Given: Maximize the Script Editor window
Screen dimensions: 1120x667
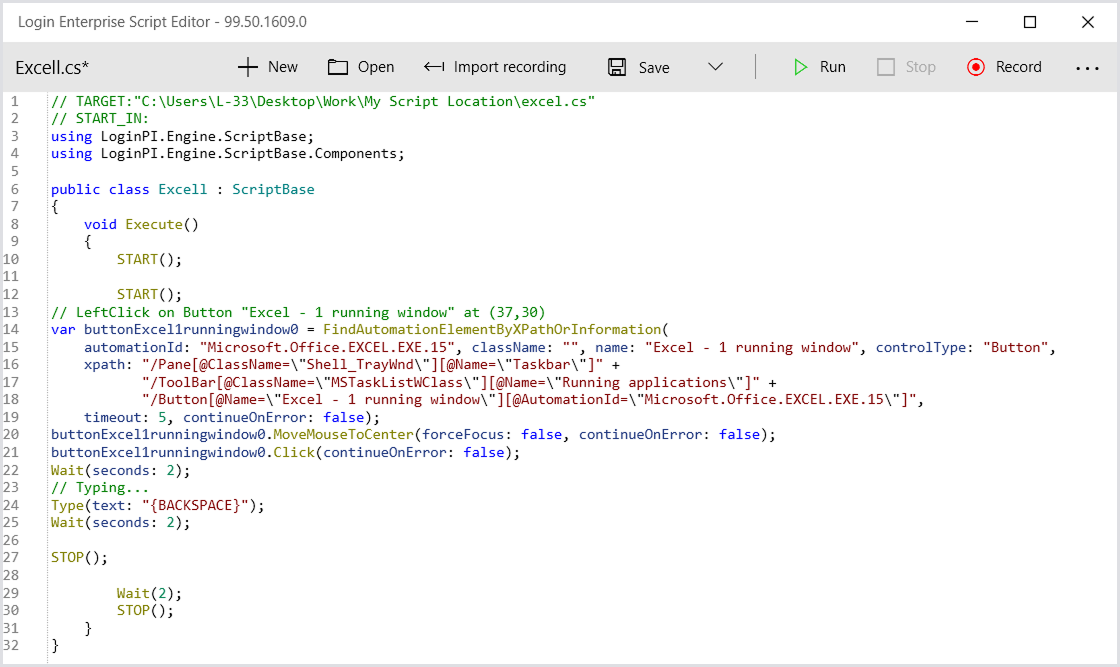Looking at the screenshot, I should pyautogui.click(x=1029, y=22).
